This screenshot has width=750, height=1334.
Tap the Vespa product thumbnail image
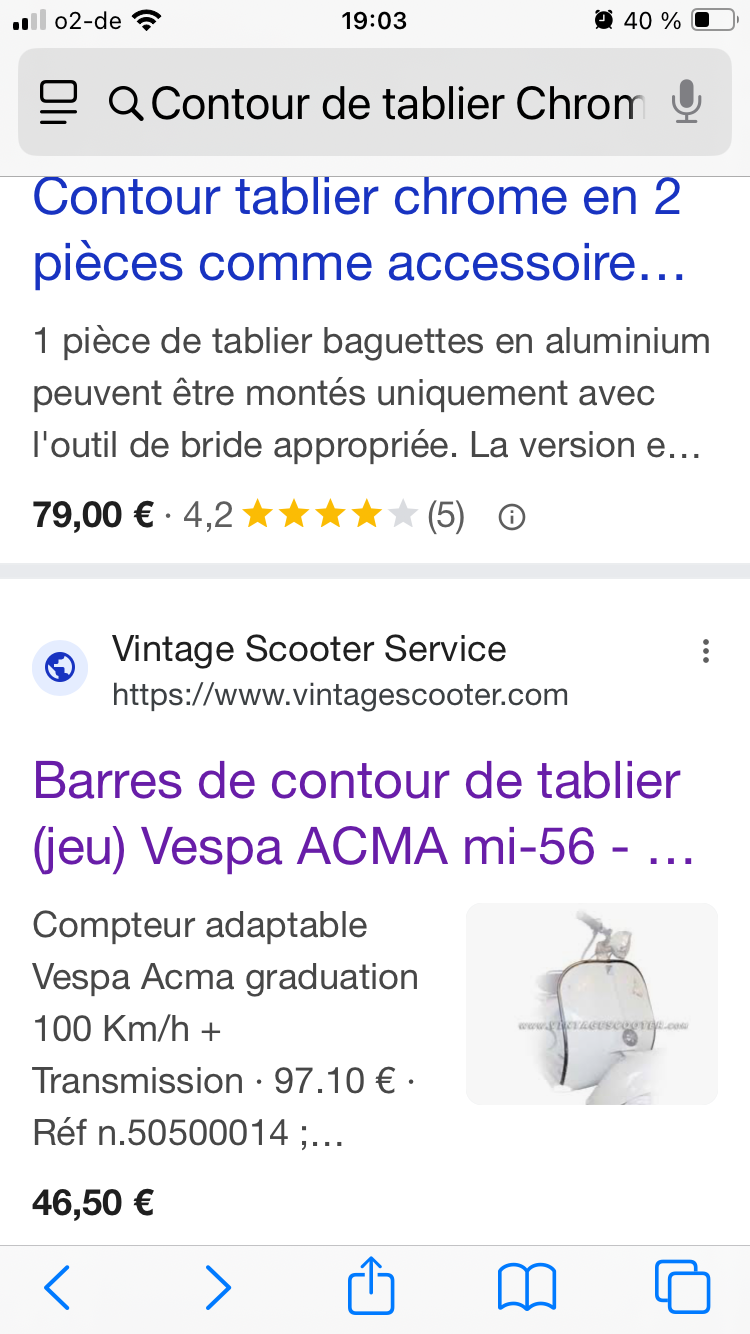tap(592, 1004)
